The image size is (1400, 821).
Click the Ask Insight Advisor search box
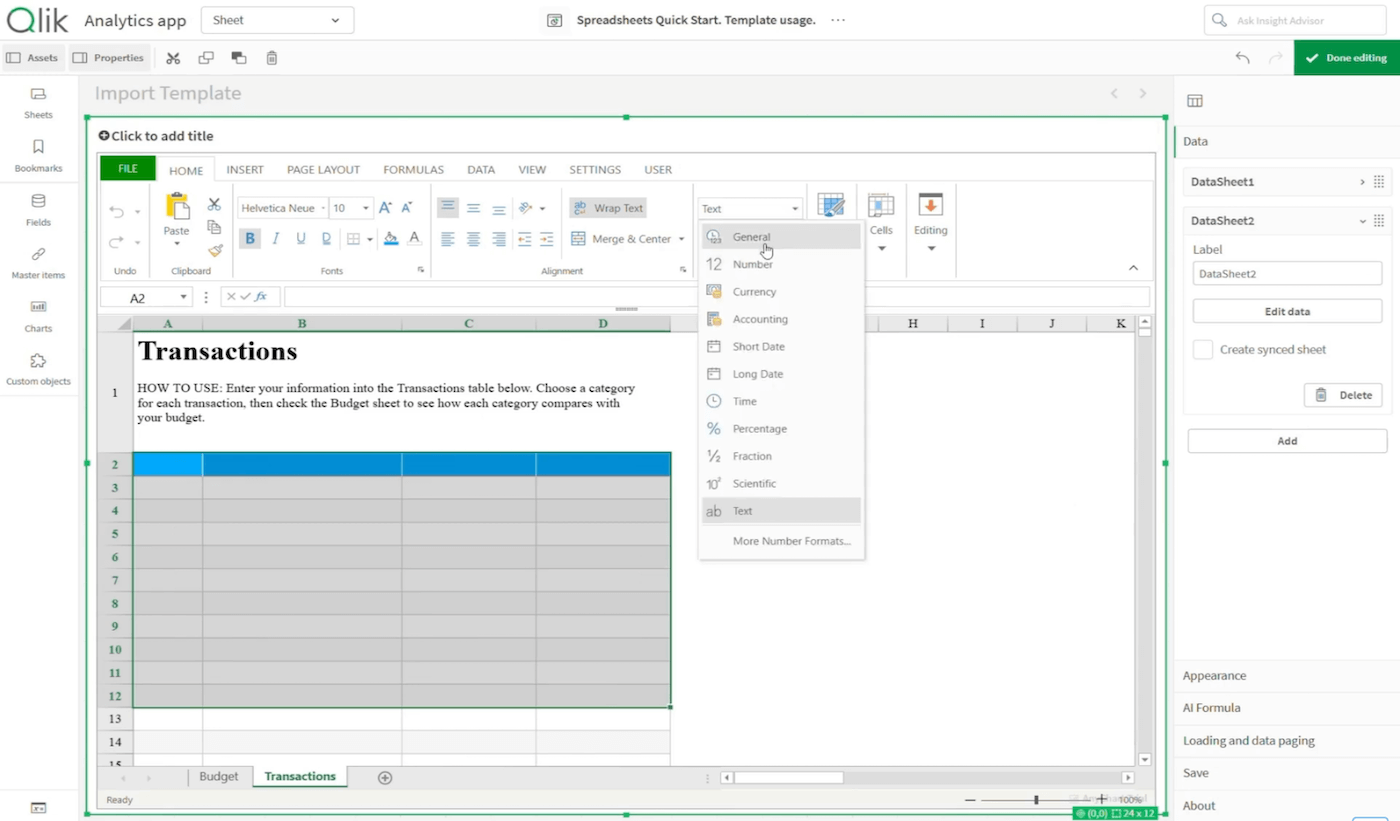pos(1294,20)
